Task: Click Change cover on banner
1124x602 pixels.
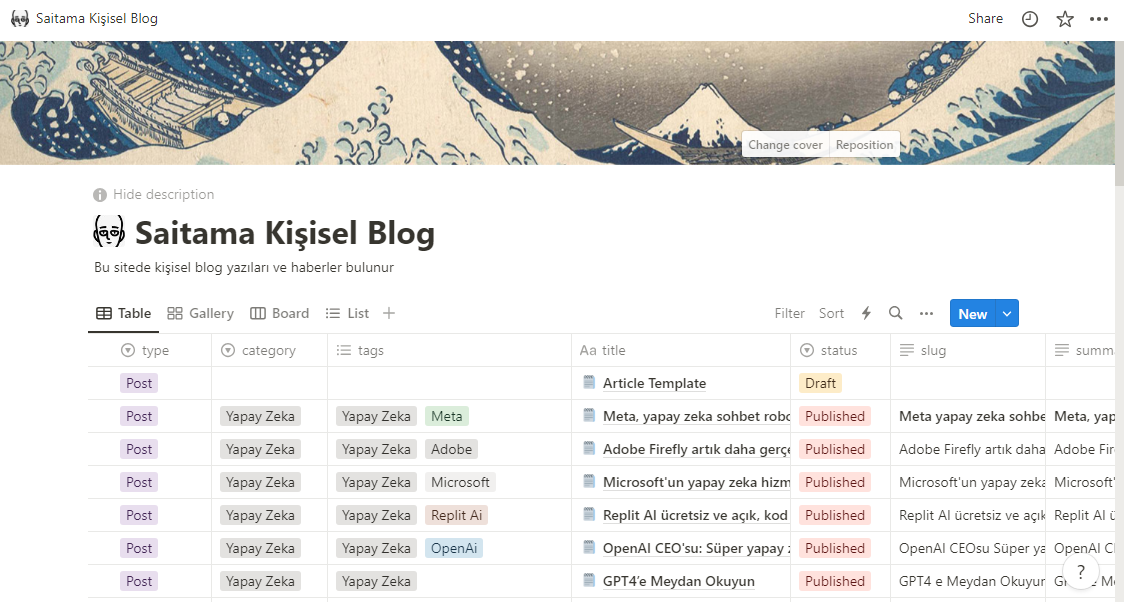Action: pyautogui.click(x=786, y=145)
